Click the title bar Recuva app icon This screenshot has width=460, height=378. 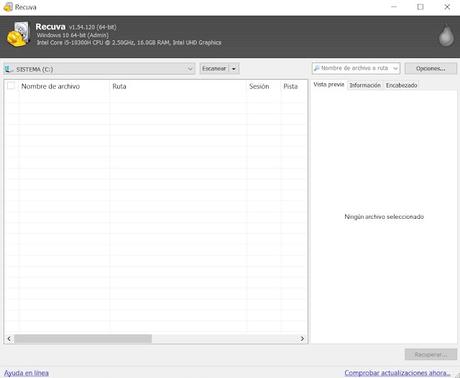[x=8, y=7]
